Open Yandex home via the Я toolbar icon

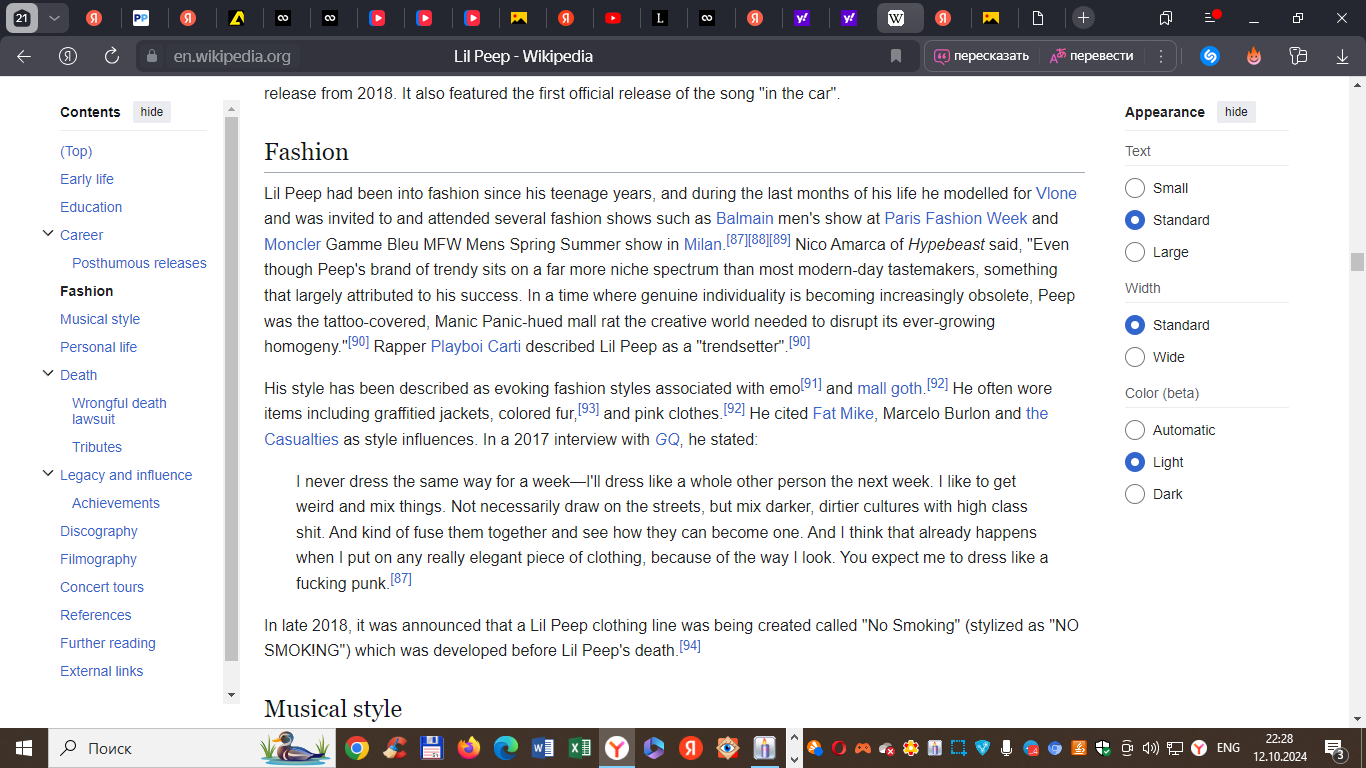click(x=68, y=56)
